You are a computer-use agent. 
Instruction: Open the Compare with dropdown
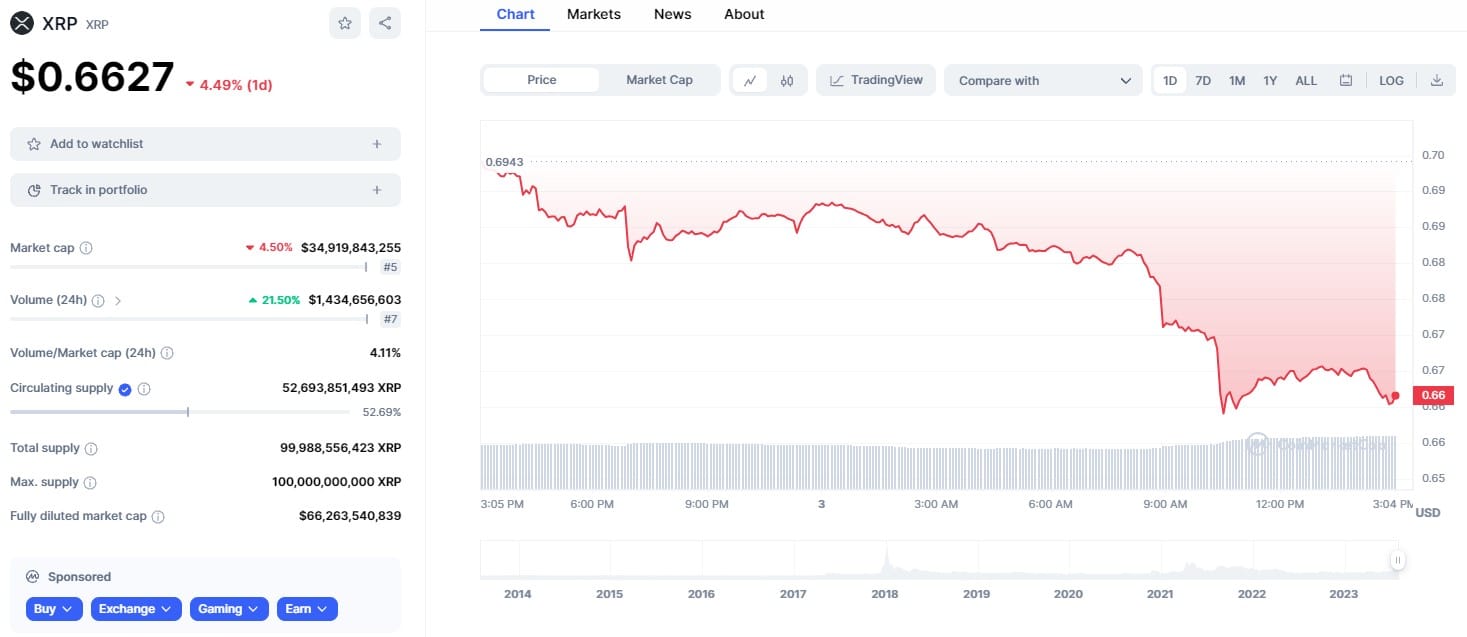pos(1043,81)
